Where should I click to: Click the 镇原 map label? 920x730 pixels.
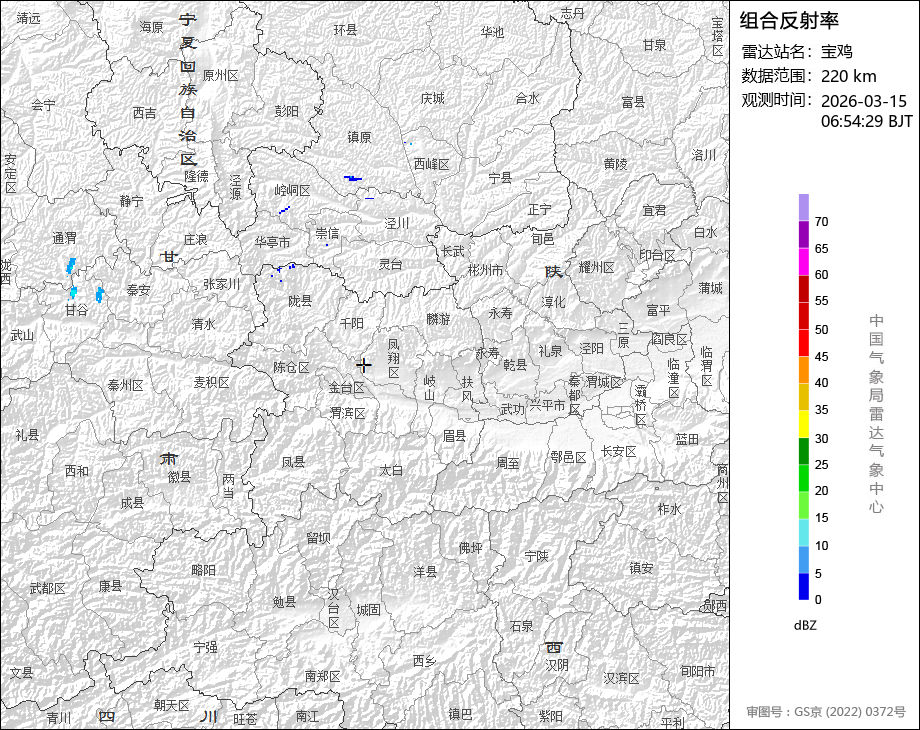[x=359, y=137]
